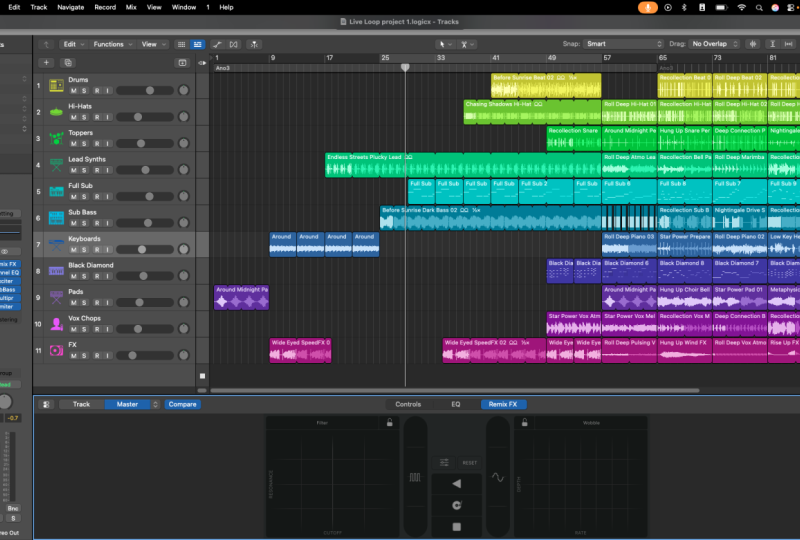Click the Hi-Hats track cymbal icon
The height and width of the screenshot is (540, 800).
[56, 112]
